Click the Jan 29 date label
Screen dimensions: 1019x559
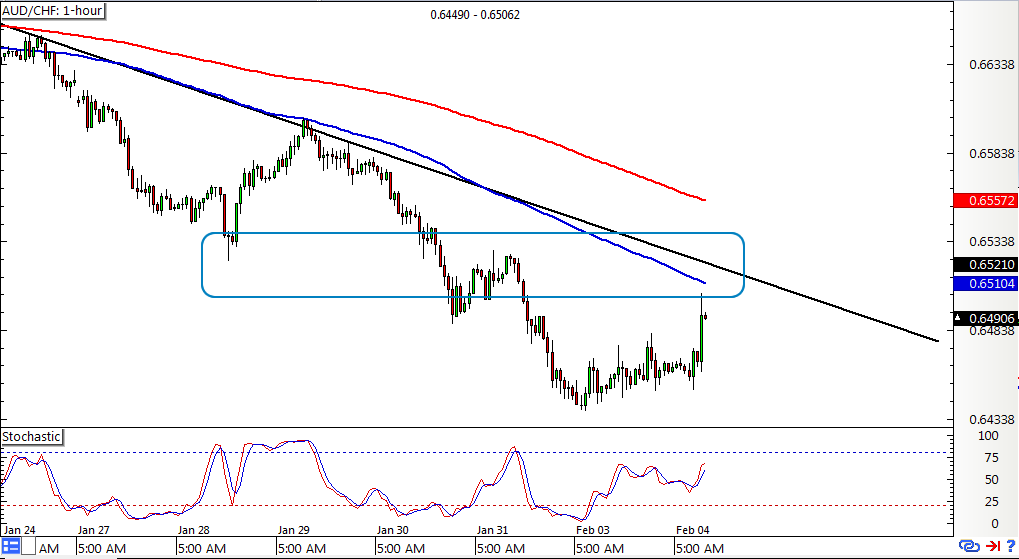pyautogui.click(x=296, y=529)
